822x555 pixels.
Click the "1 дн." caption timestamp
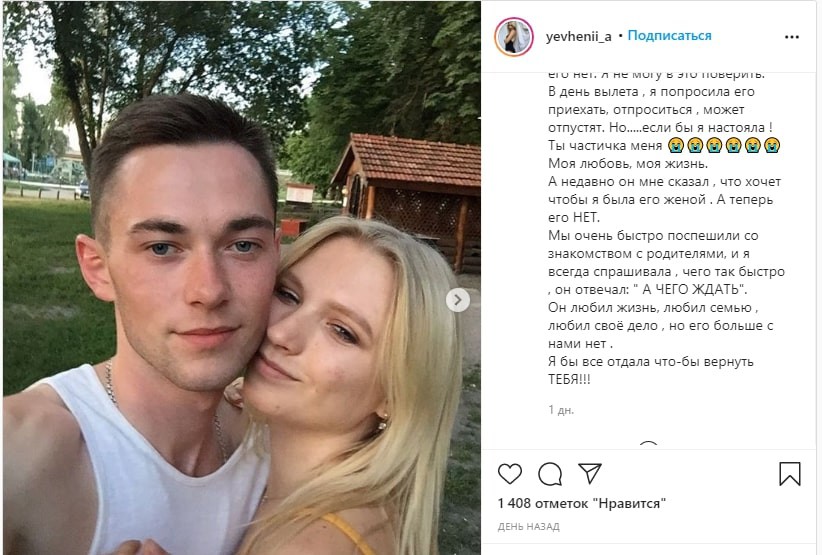pyautogui.click(x=561, y=410)
